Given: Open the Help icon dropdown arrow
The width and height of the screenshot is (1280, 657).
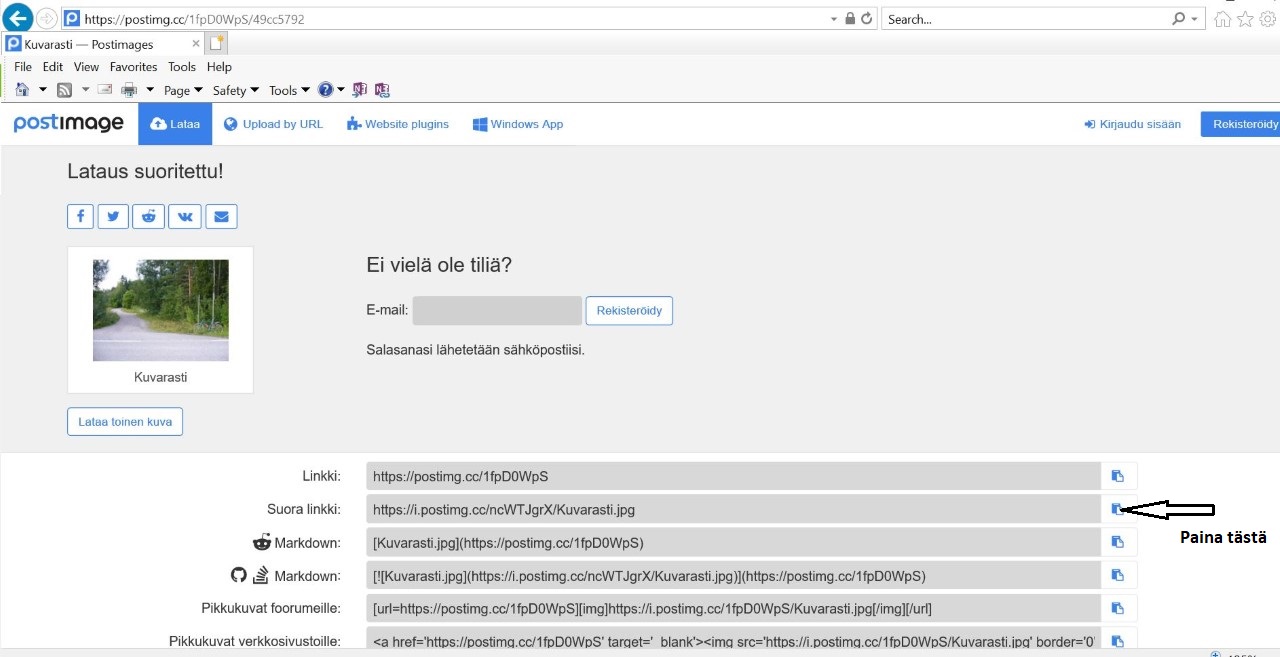Looking at the screenshot, I should point(341,90).
